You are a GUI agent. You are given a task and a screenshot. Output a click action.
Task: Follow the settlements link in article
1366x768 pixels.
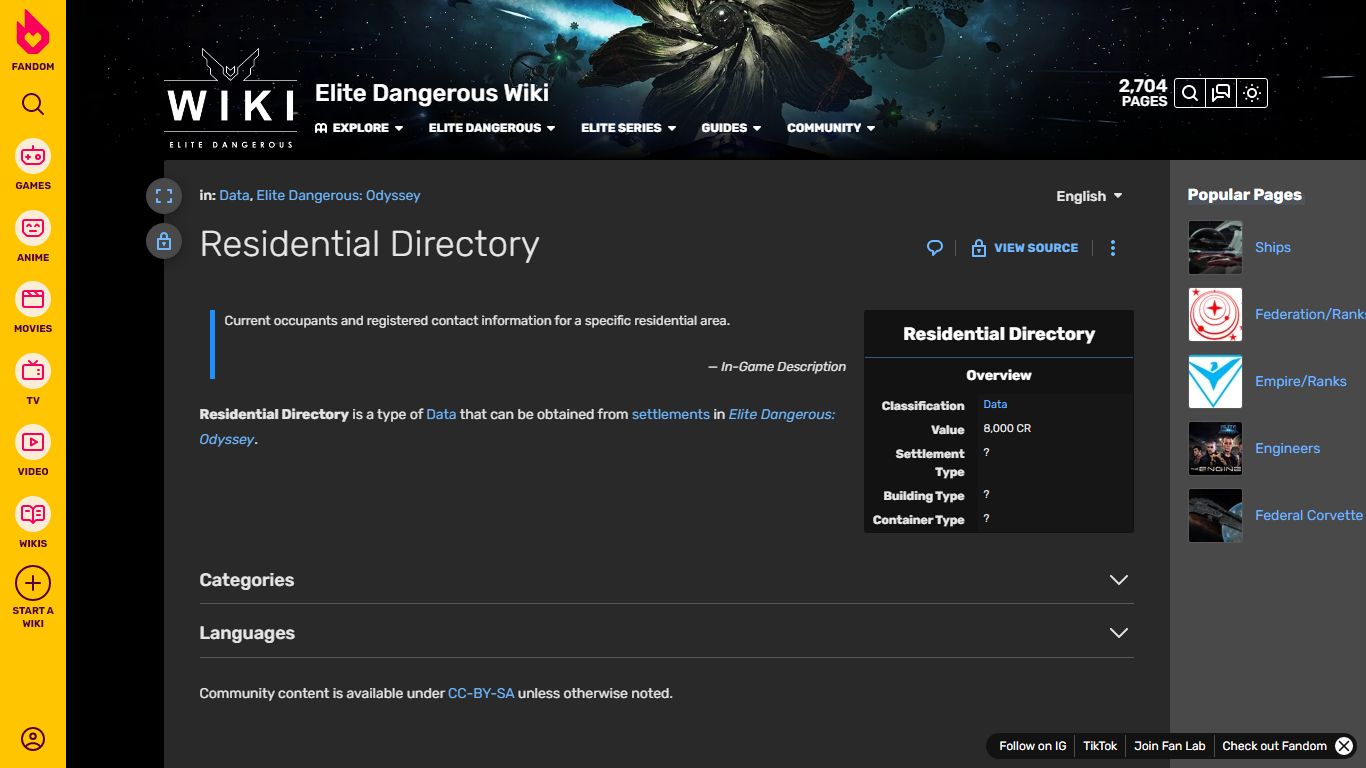pos(671,414)
